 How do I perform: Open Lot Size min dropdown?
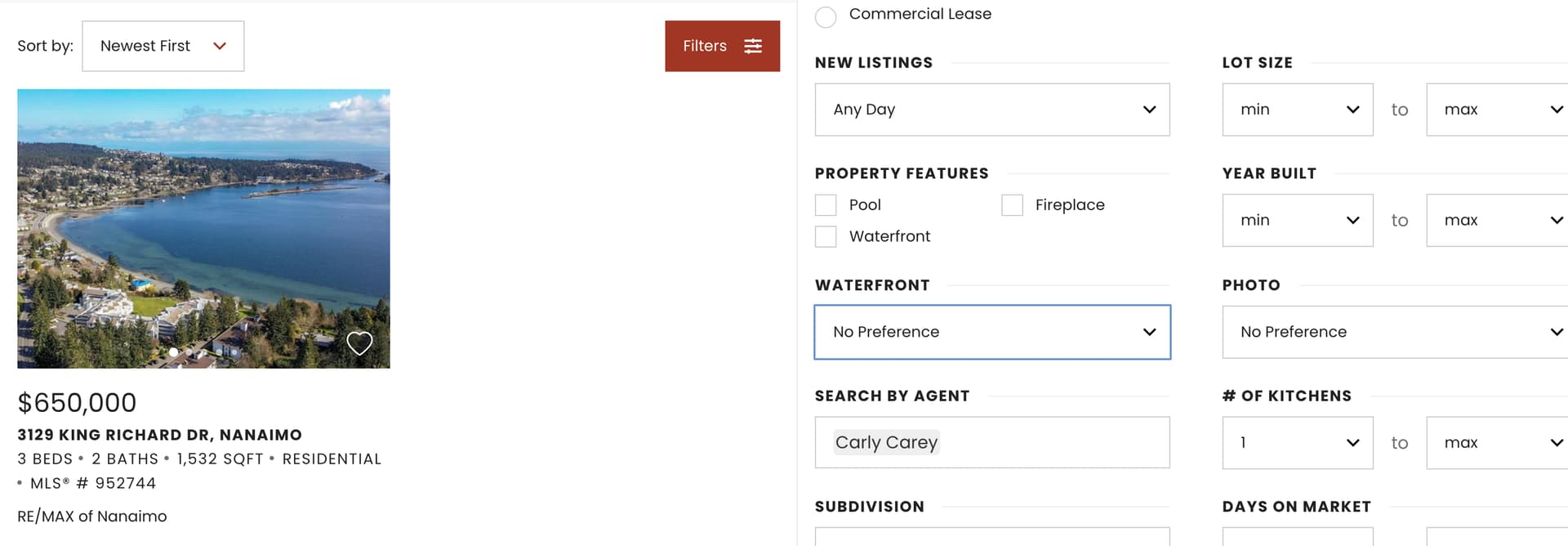pos(1297,110)
